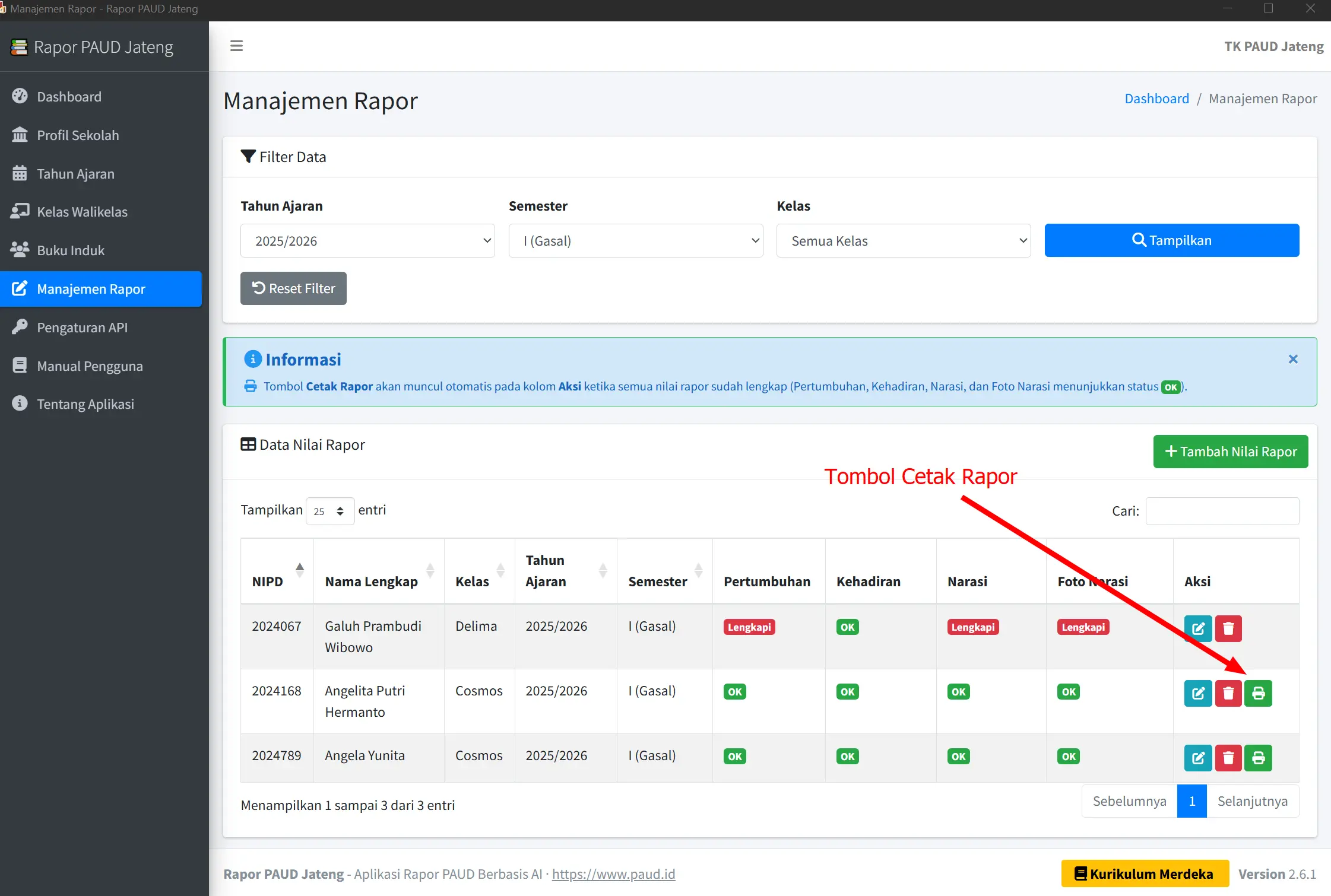Change the entries per page selector
Image resolution: width=1331 pixels, height=896 pixels.
pos(329,511)
